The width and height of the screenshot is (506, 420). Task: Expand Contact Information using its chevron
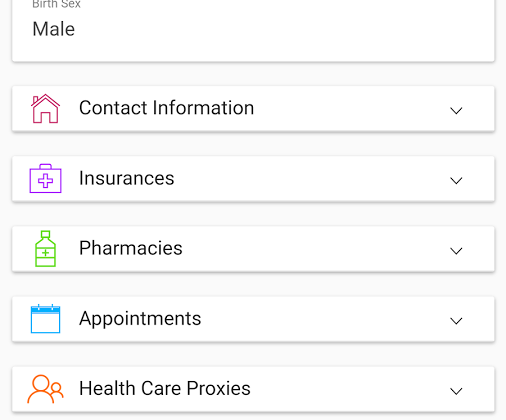456,110
